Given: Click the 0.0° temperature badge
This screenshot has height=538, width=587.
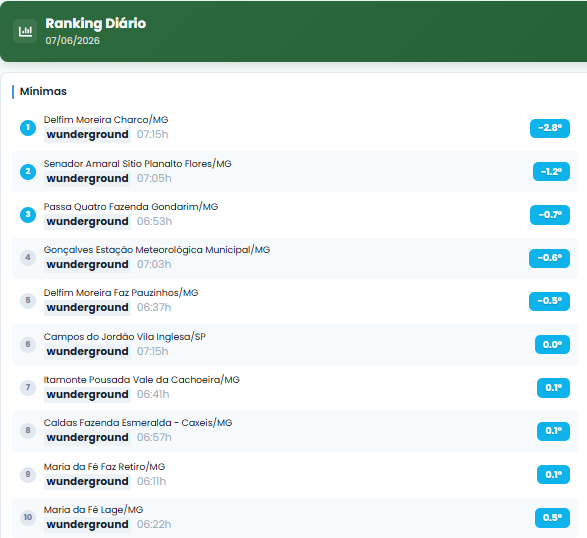Looking at the screenshot, I should tap(552, 344).
